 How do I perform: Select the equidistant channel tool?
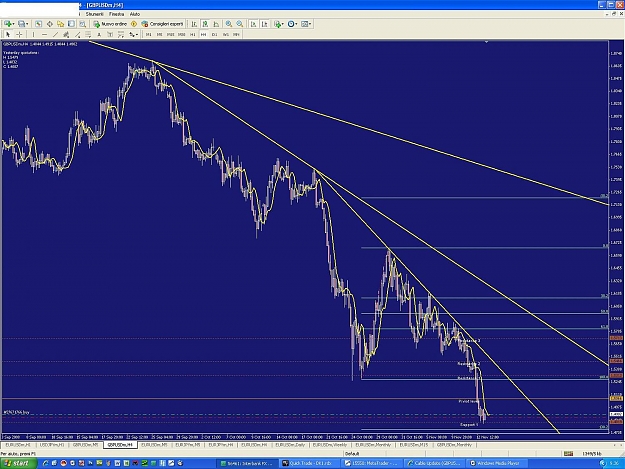[x=66, y=35]
